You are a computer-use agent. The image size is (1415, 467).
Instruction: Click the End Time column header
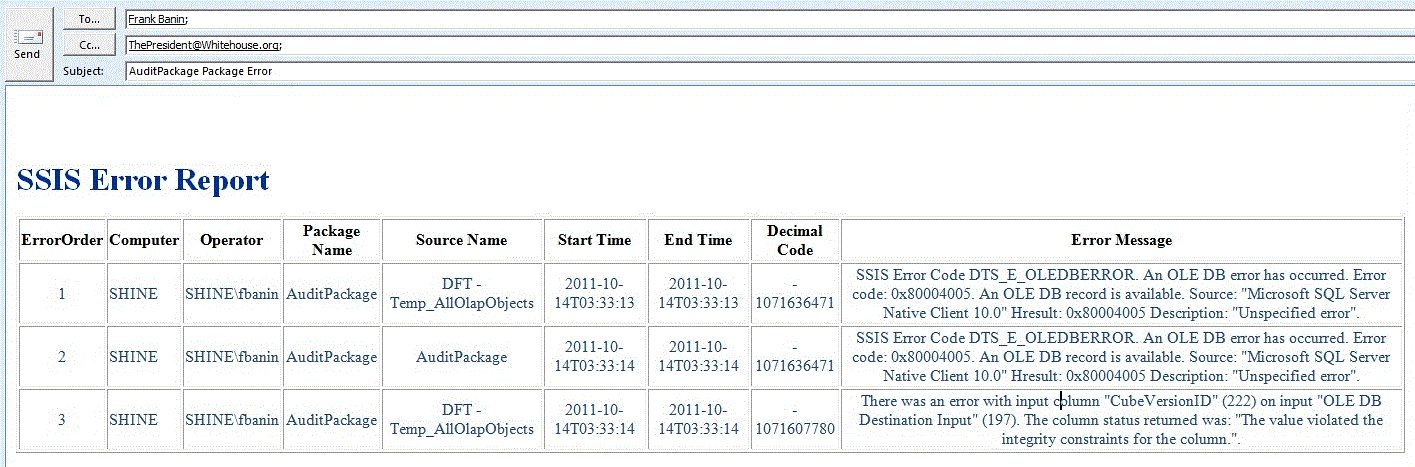pyautogui.click(x=698, y=240)
